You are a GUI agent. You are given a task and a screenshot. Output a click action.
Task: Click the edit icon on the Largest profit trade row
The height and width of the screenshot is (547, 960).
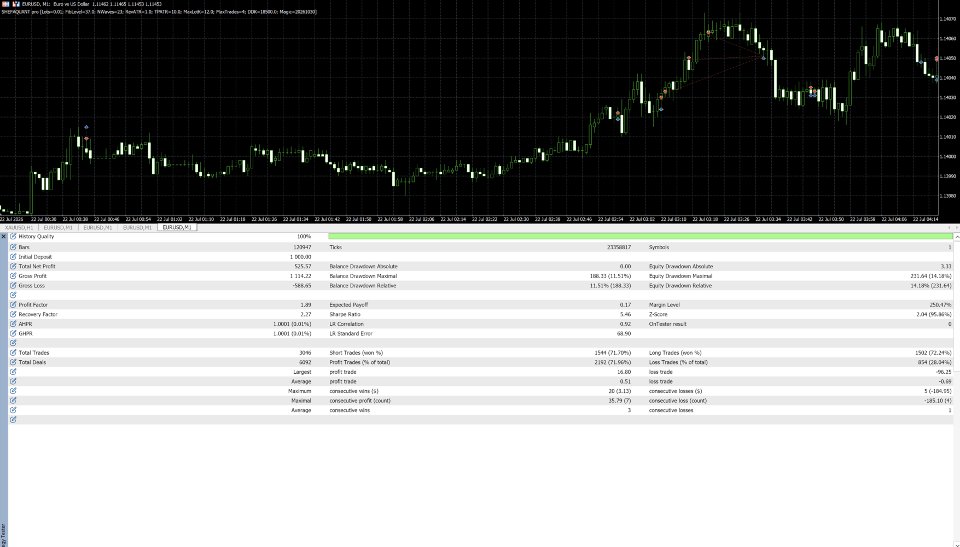click(x=13, y=372)
